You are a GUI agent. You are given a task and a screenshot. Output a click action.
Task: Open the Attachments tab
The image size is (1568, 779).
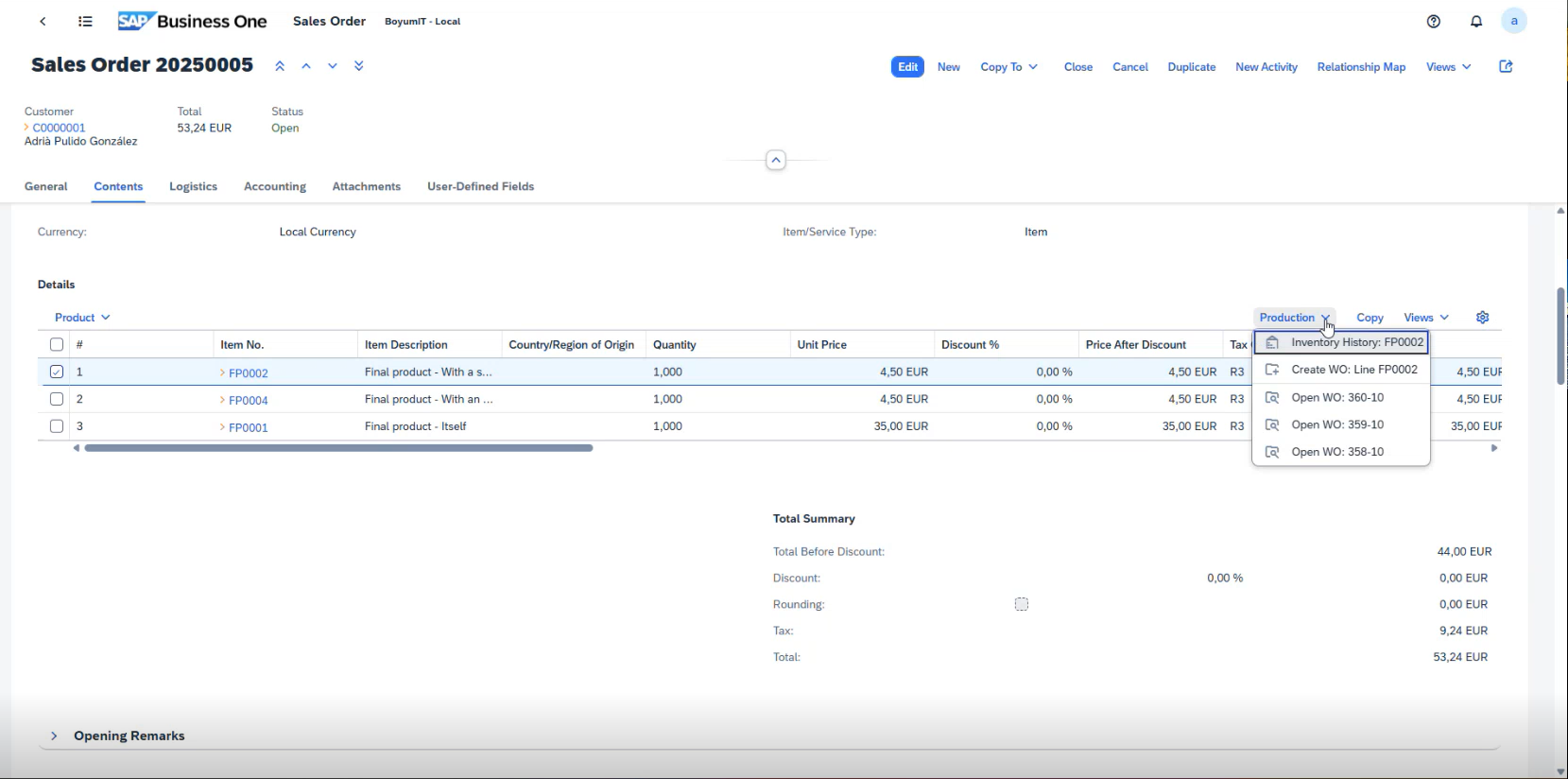click(x=367, y=186)
